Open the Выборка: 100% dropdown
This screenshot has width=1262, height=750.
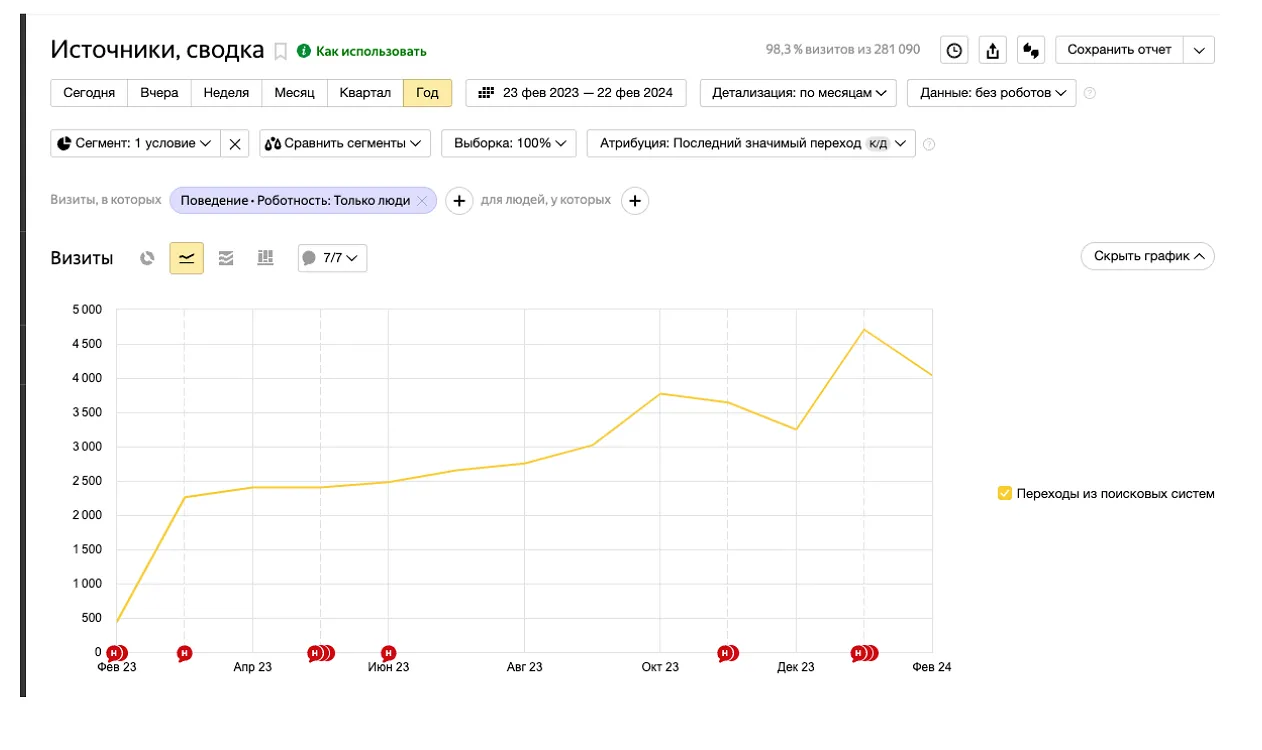point(509,144)
